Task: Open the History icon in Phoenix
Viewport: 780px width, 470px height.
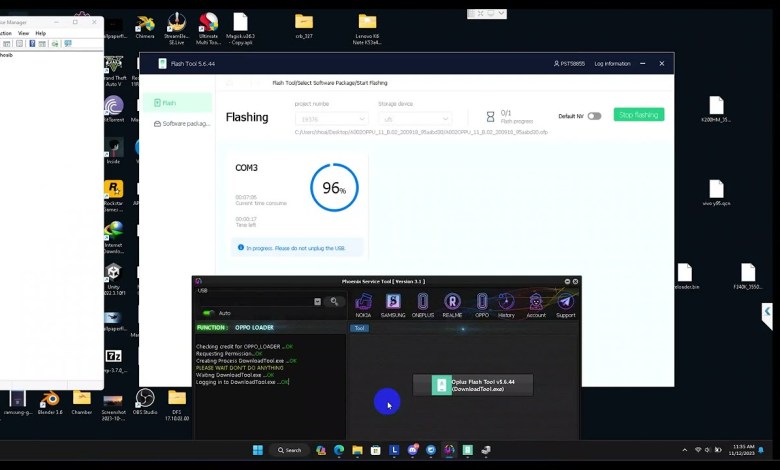Action: 507,302
